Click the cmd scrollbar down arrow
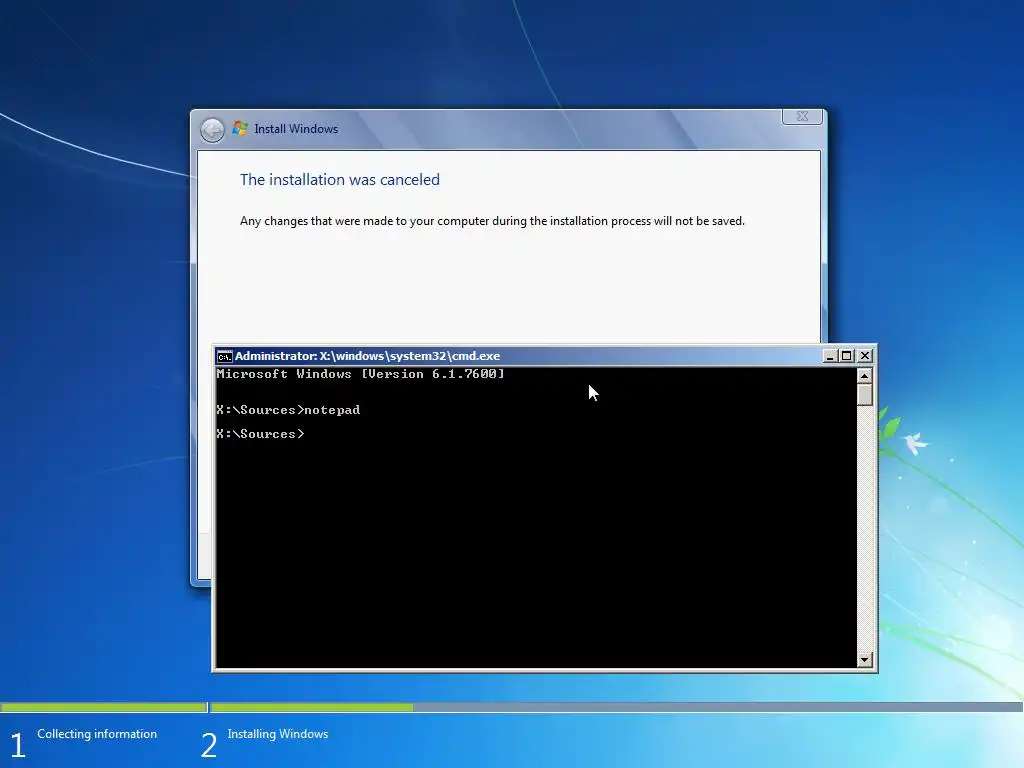The width and height of the screenshot is (1024, 768). tap(865, 660)
